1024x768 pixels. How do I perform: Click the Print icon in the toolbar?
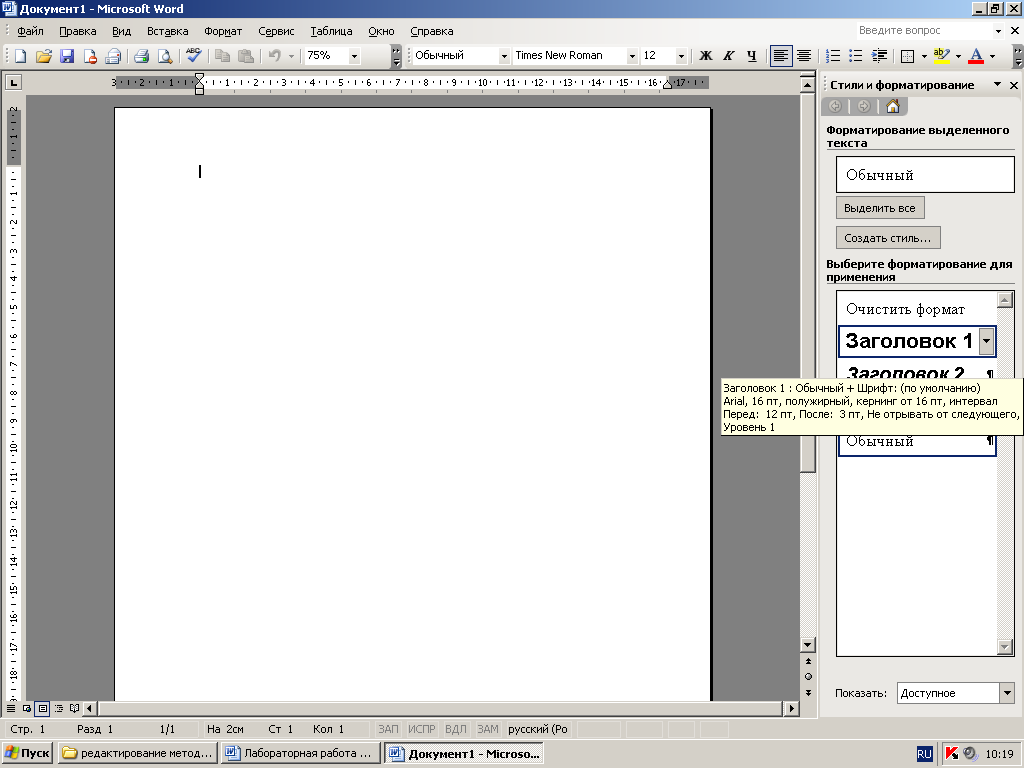[x=142, y=56]
